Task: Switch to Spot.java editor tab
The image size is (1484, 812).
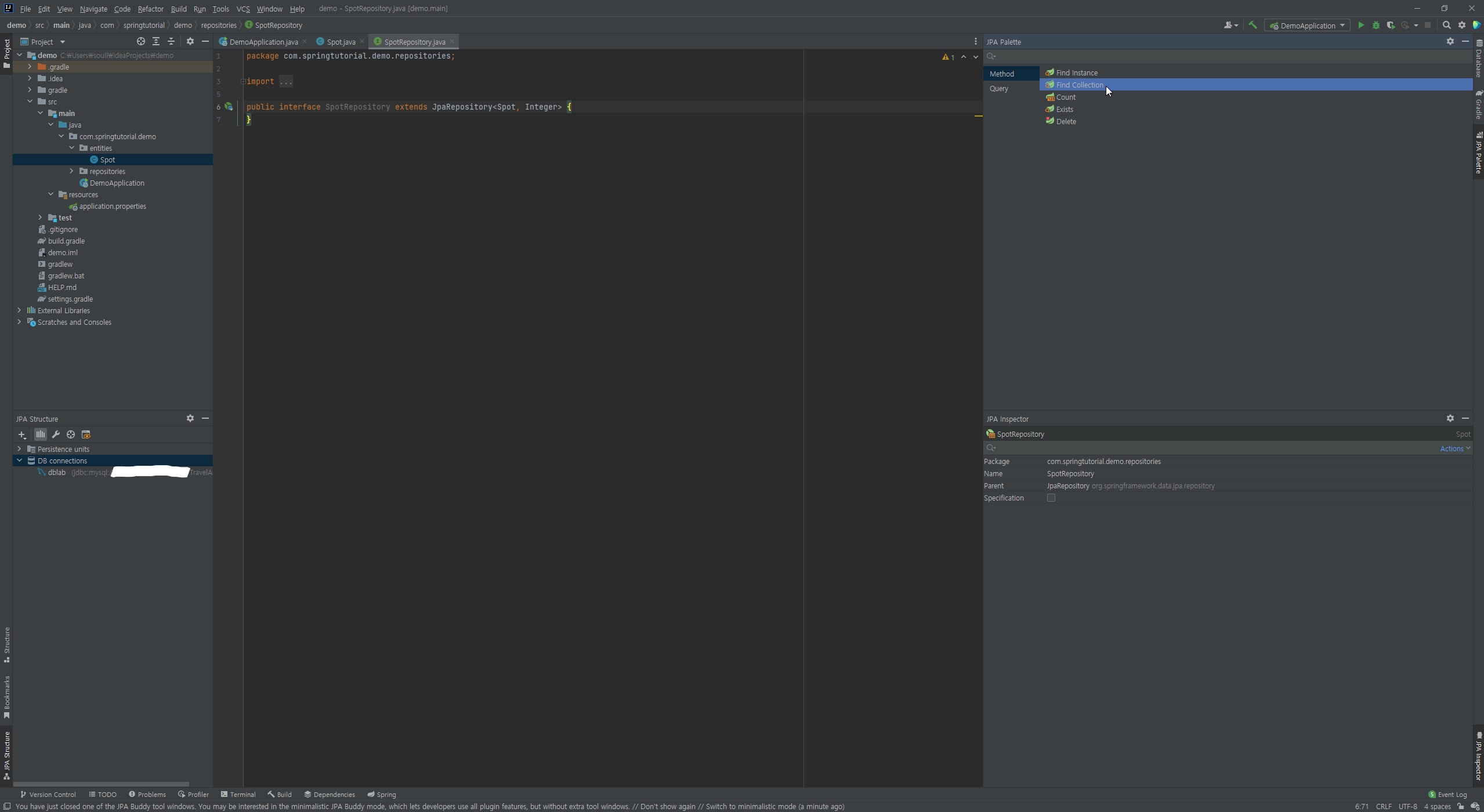Action: pos(341,42)
